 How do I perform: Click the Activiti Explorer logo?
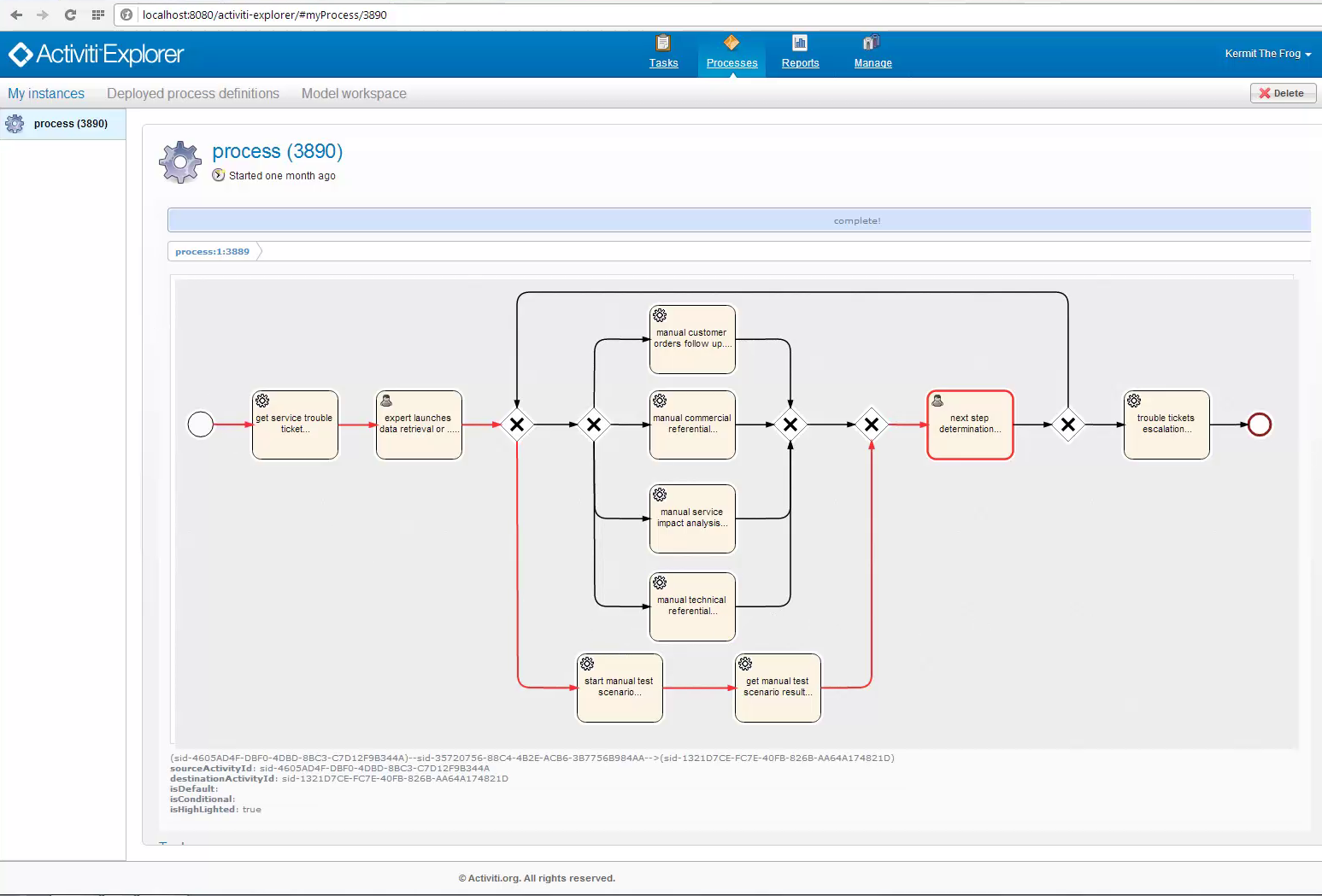click(x=96, y=55)
